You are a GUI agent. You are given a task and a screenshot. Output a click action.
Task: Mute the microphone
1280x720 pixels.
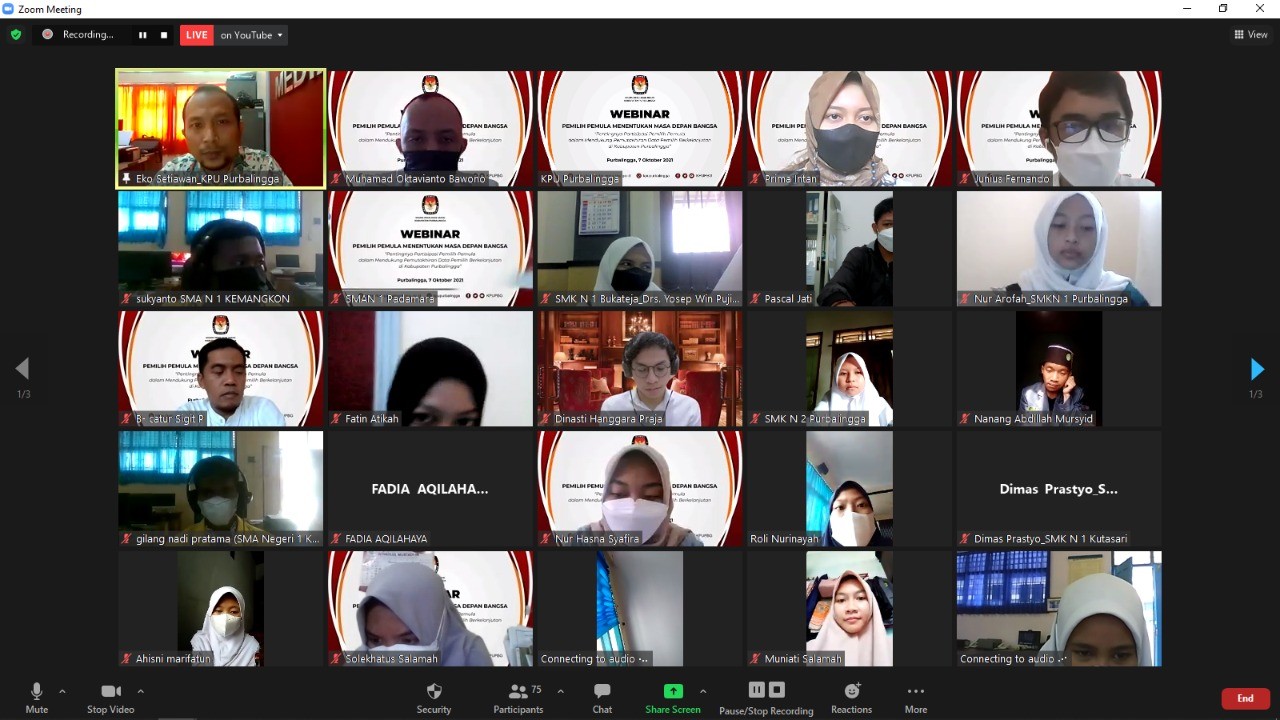pos(37,692)
